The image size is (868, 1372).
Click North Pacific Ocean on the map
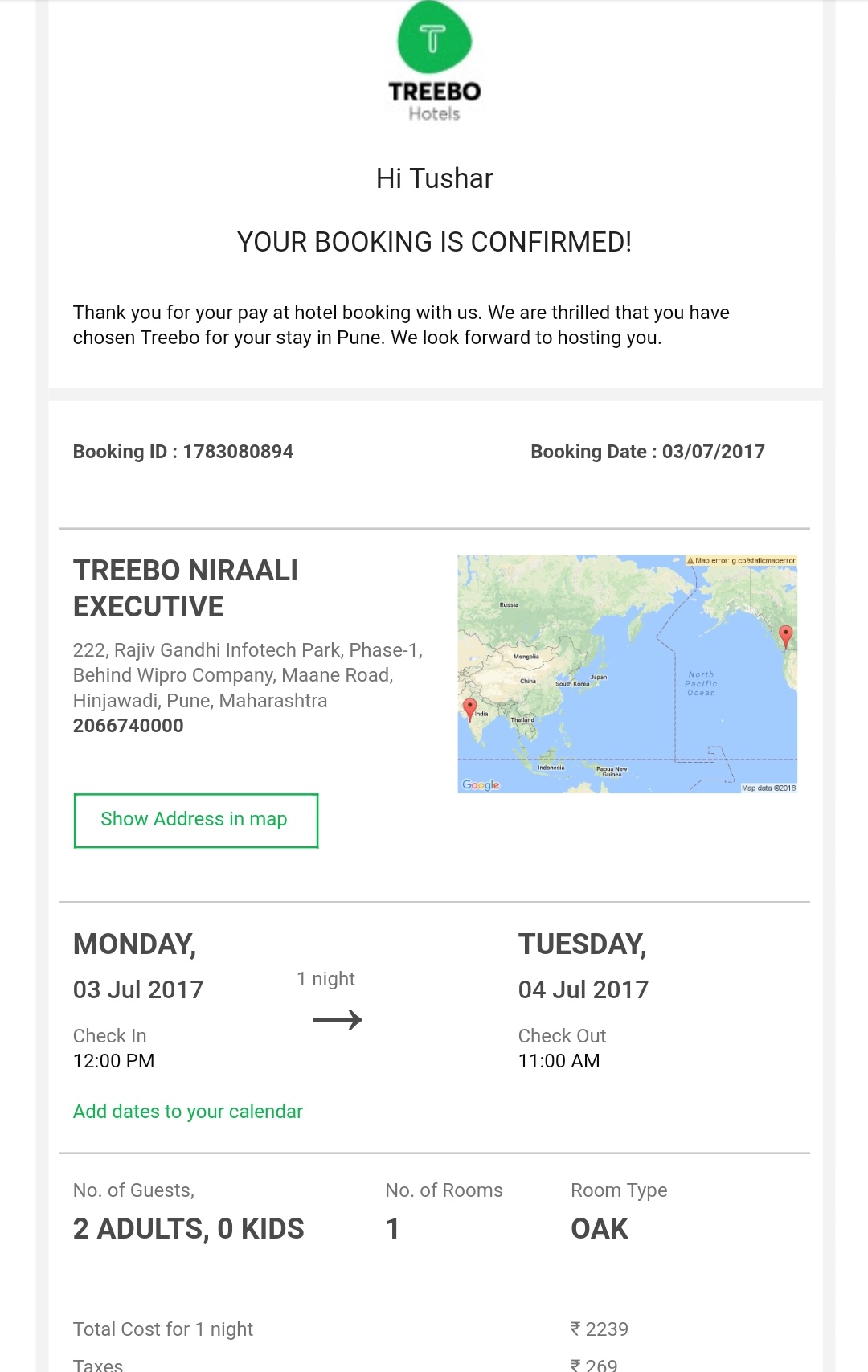(701, 683)
